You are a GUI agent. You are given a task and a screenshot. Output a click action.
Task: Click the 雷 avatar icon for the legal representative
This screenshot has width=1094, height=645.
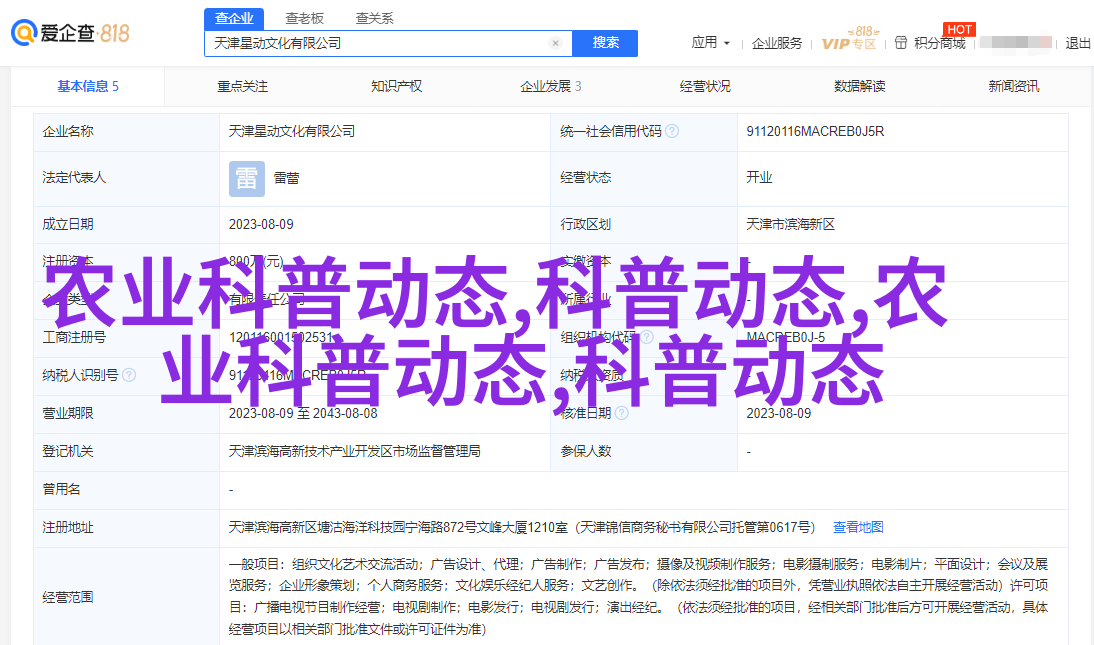247,179
